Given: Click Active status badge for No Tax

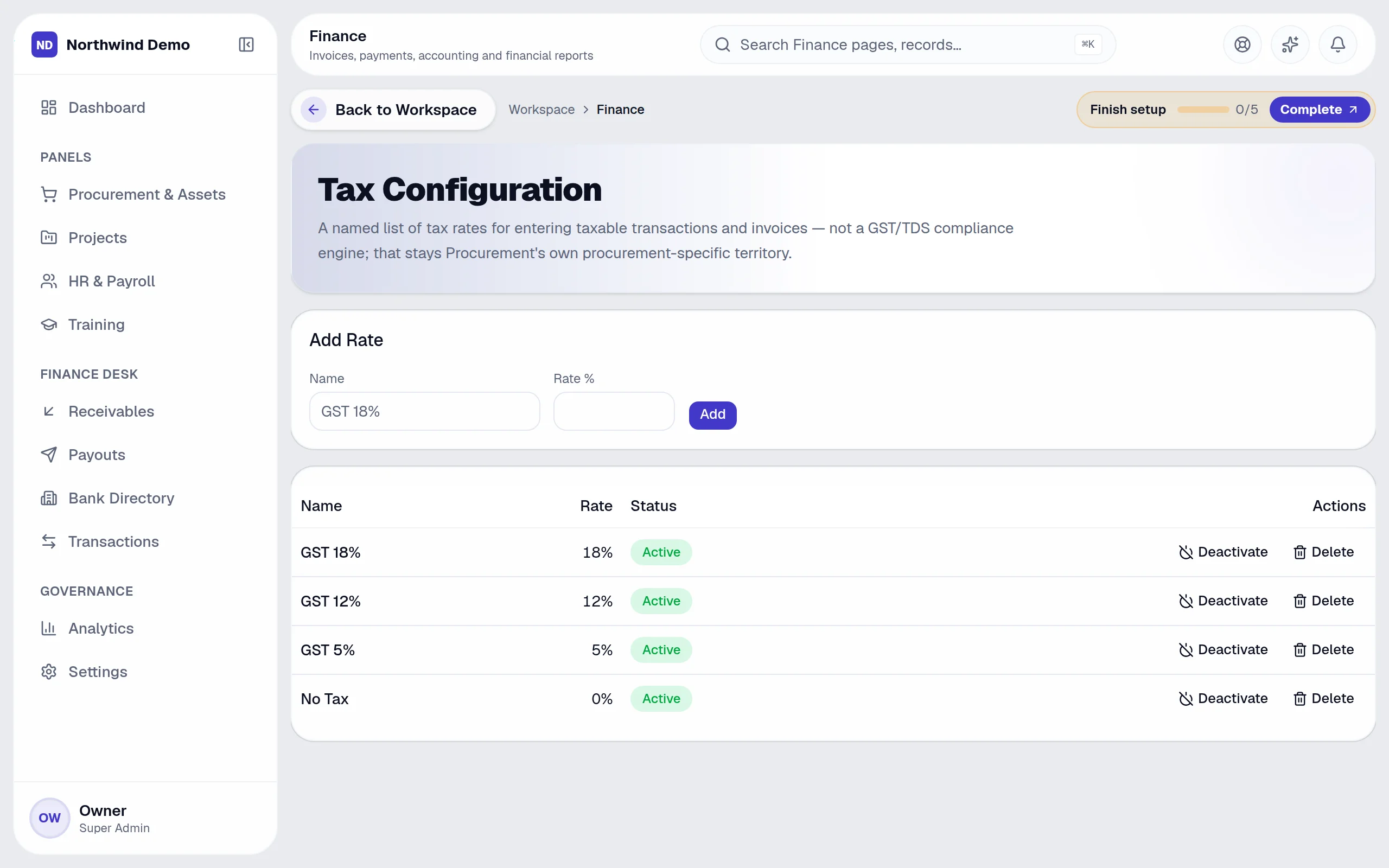Looking at the screenshot, I should point(661,699).
